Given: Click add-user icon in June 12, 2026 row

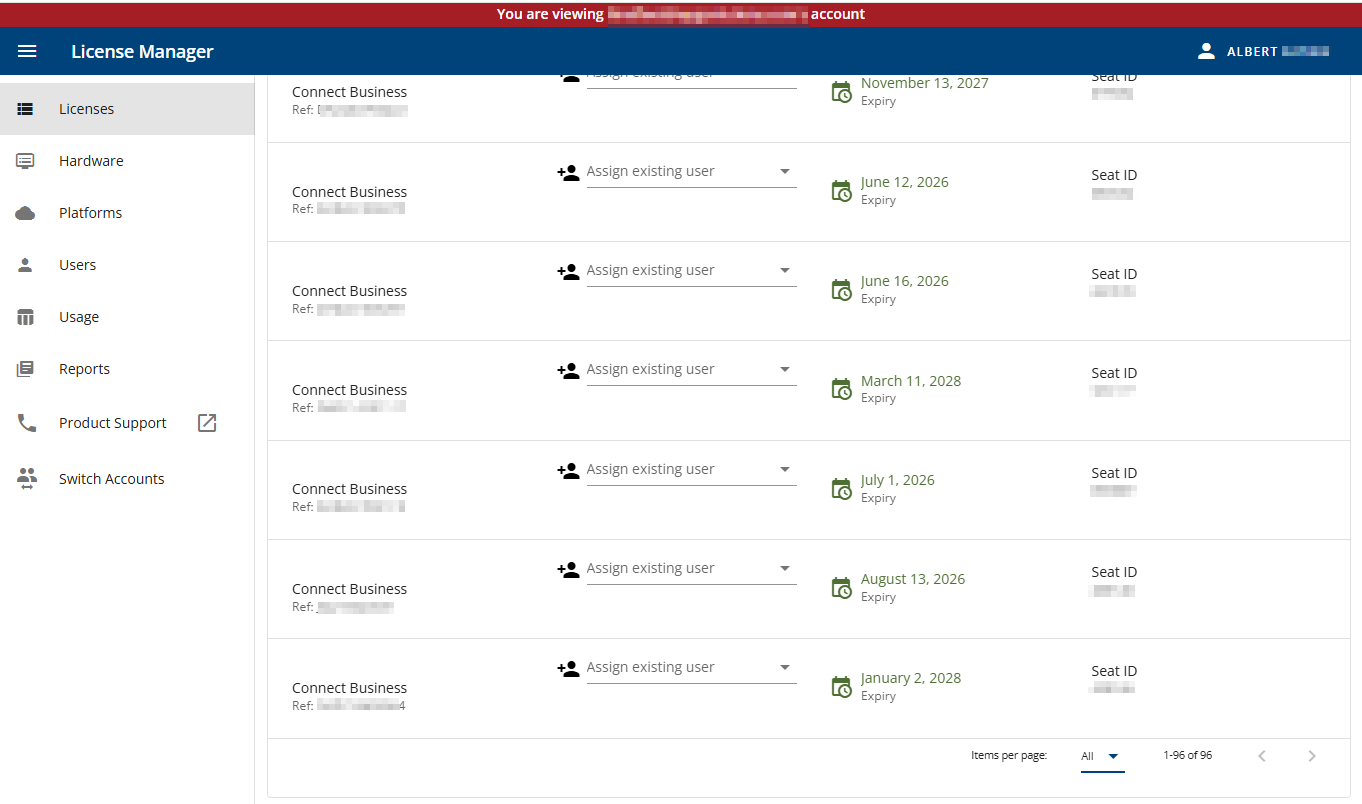Looking at the screenshot, I should (568, 172).
